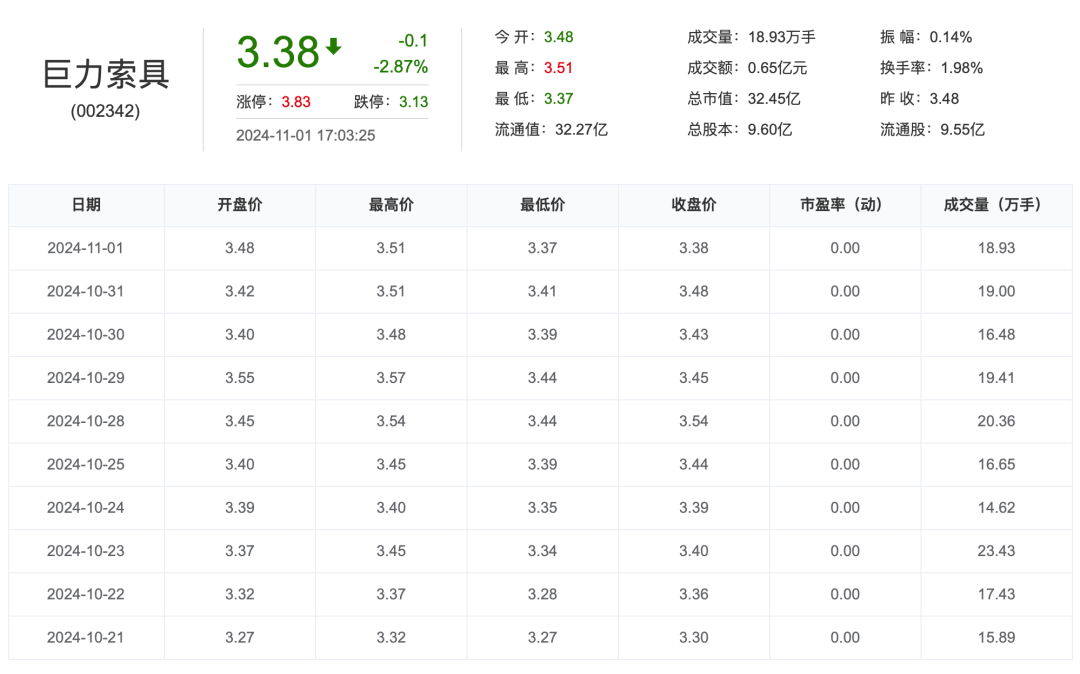1080x674 pixels.
Task: Select the date cell 2024-10-30
Action: 85,335
